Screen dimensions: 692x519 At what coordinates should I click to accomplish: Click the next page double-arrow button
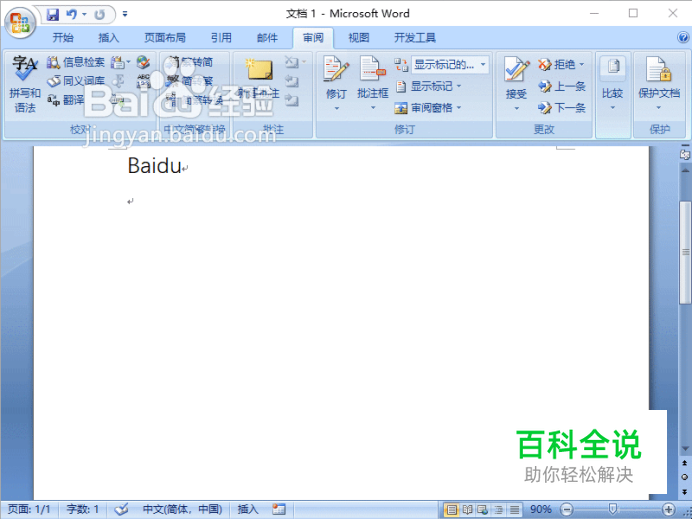click(x=685, y=492)
